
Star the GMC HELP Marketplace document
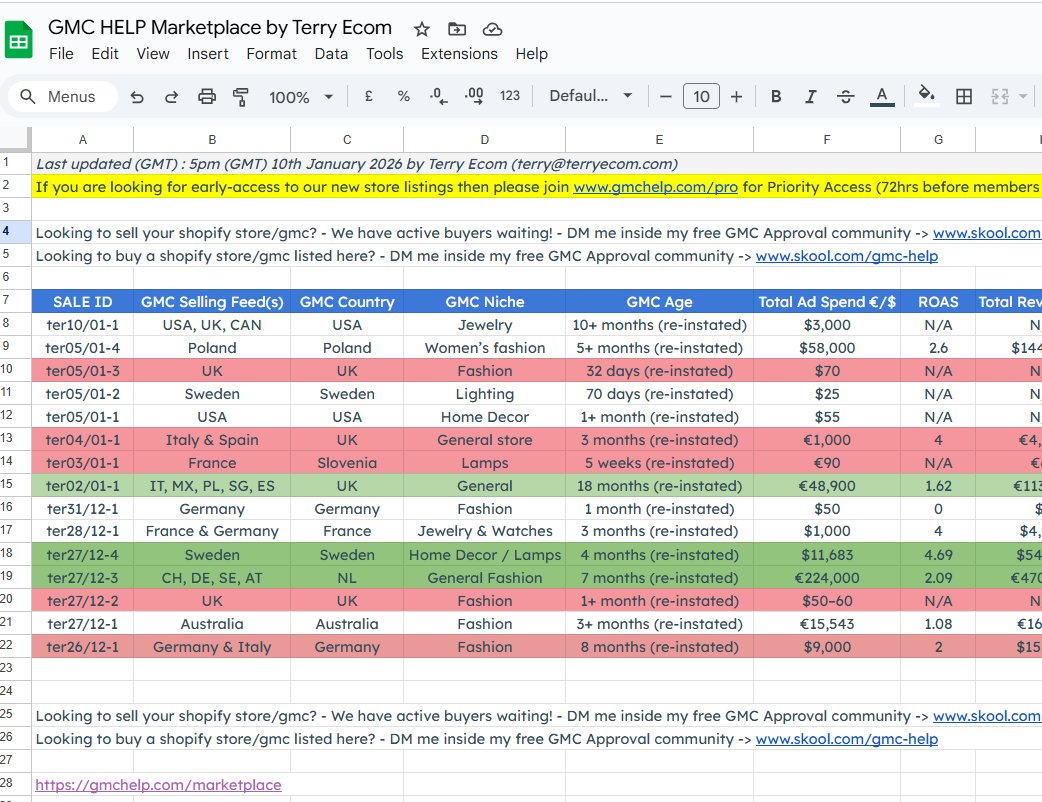point(421,29)
